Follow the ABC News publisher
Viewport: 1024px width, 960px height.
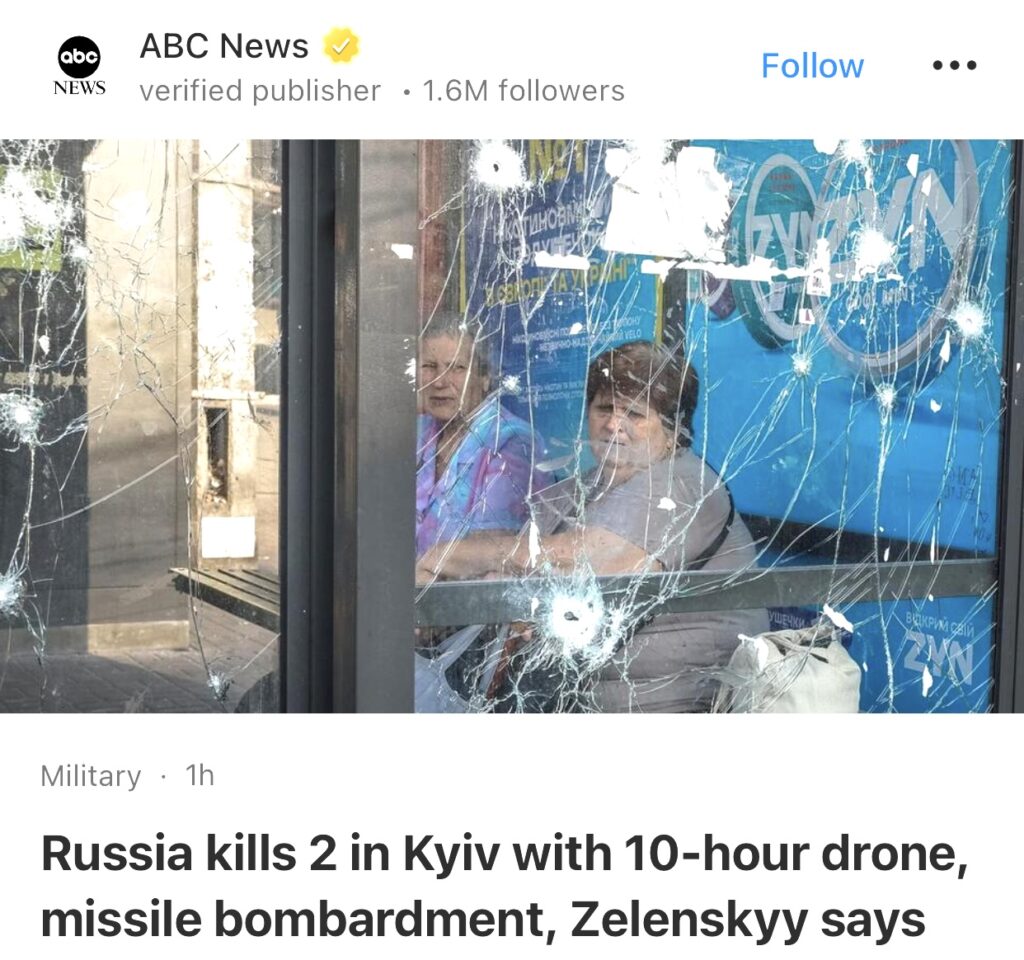tap(812, 66)
